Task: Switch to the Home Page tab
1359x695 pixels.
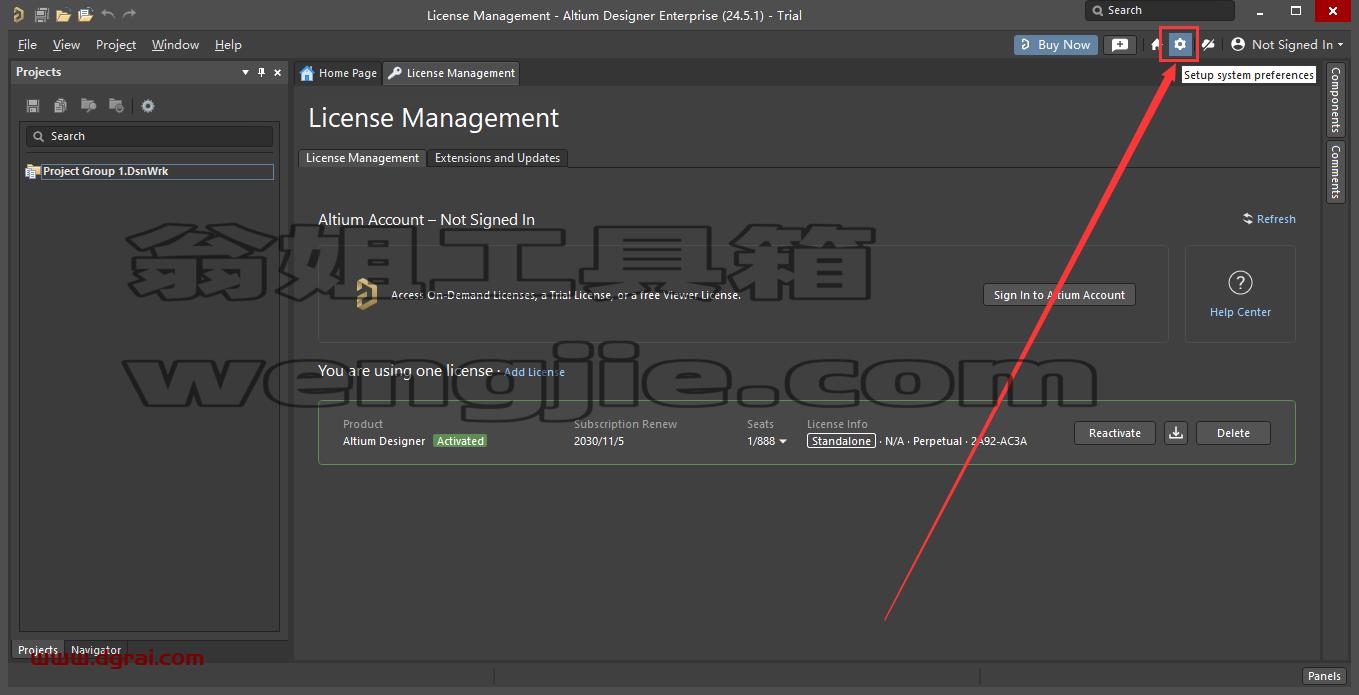Action: 338,73
